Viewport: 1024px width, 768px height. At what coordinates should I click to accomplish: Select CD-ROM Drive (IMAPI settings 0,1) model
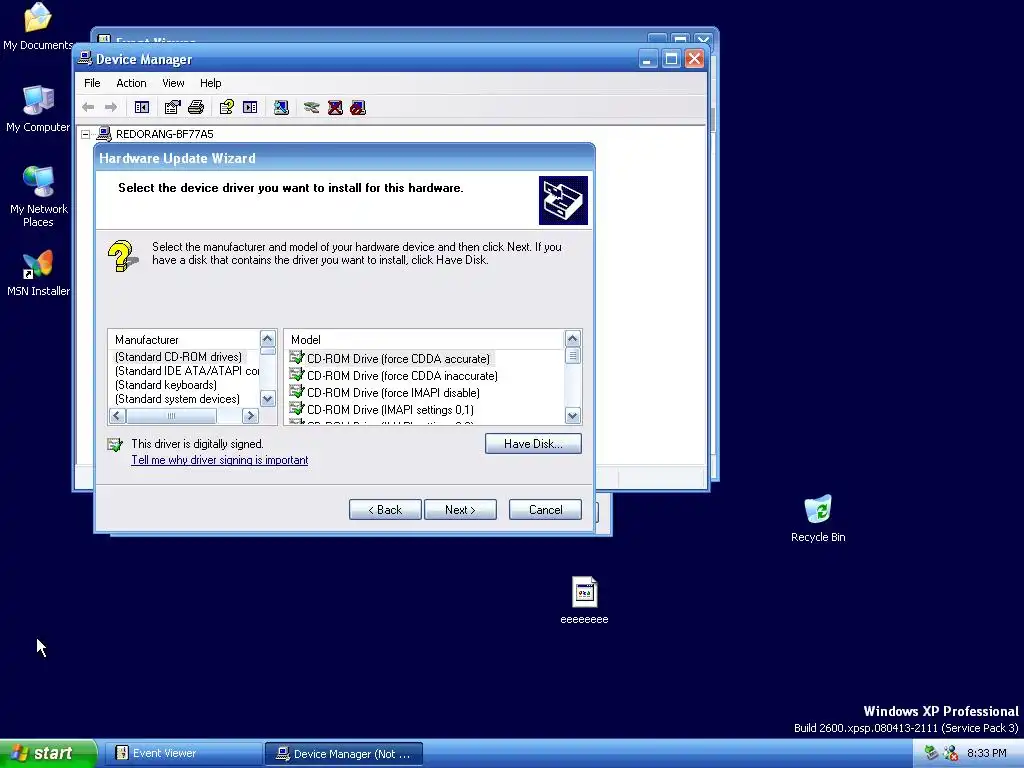(390, 409)
